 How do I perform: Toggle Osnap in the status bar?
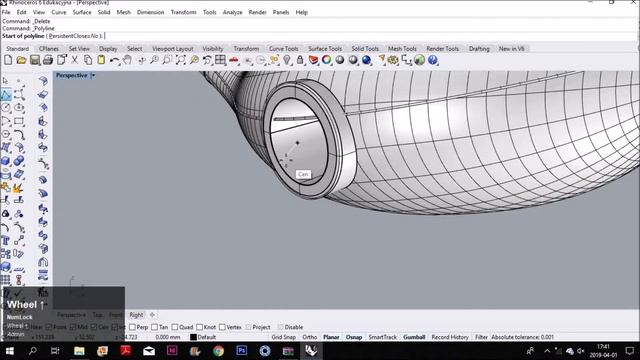pos(354,337)
